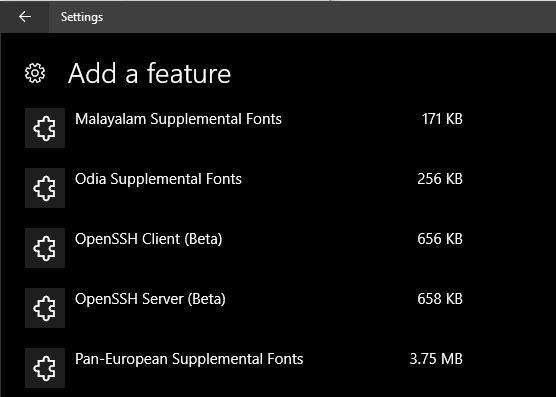Click the gear icon beside Add a feature

click(35, 73)
